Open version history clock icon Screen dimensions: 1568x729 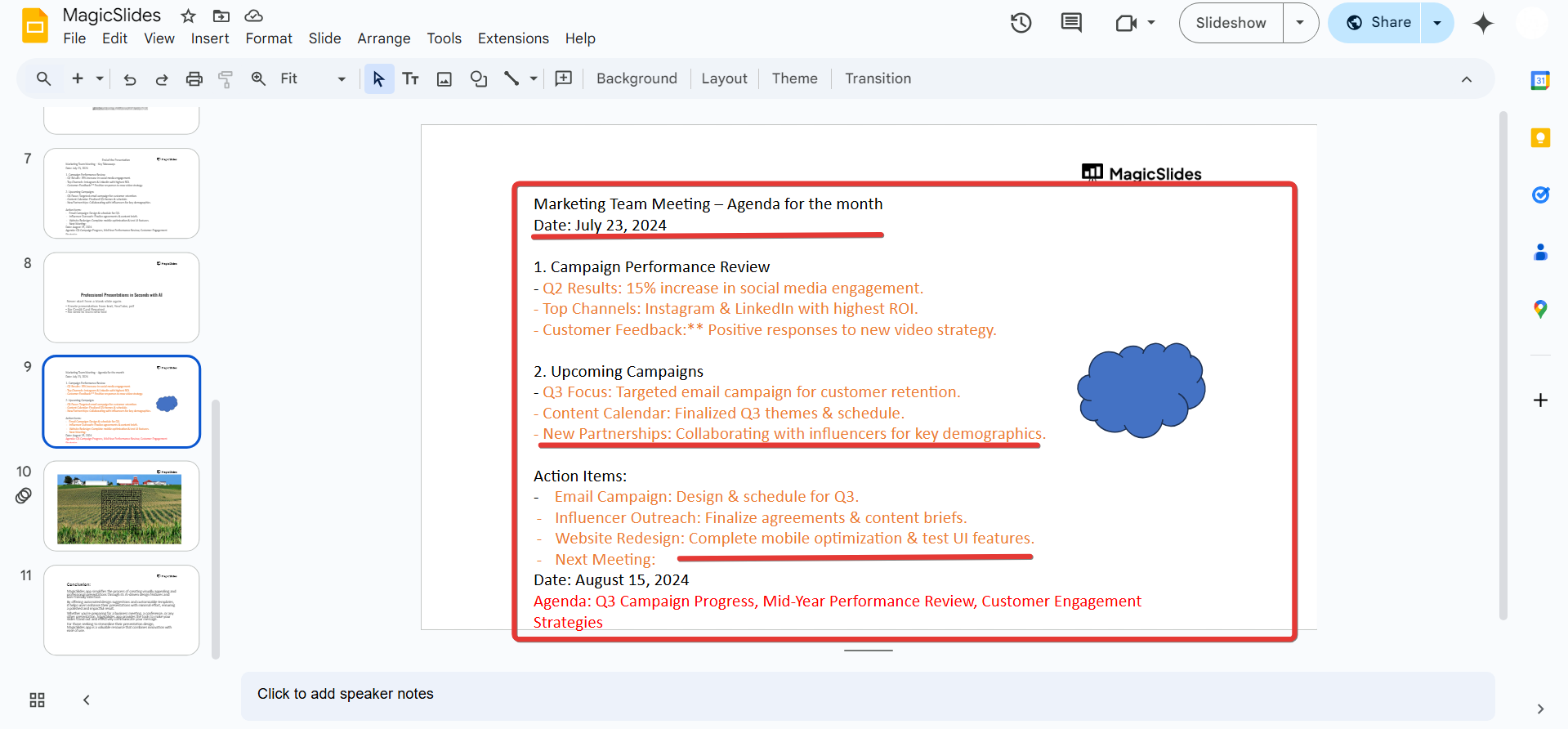pyautogui.click(x=1021, y=23)
